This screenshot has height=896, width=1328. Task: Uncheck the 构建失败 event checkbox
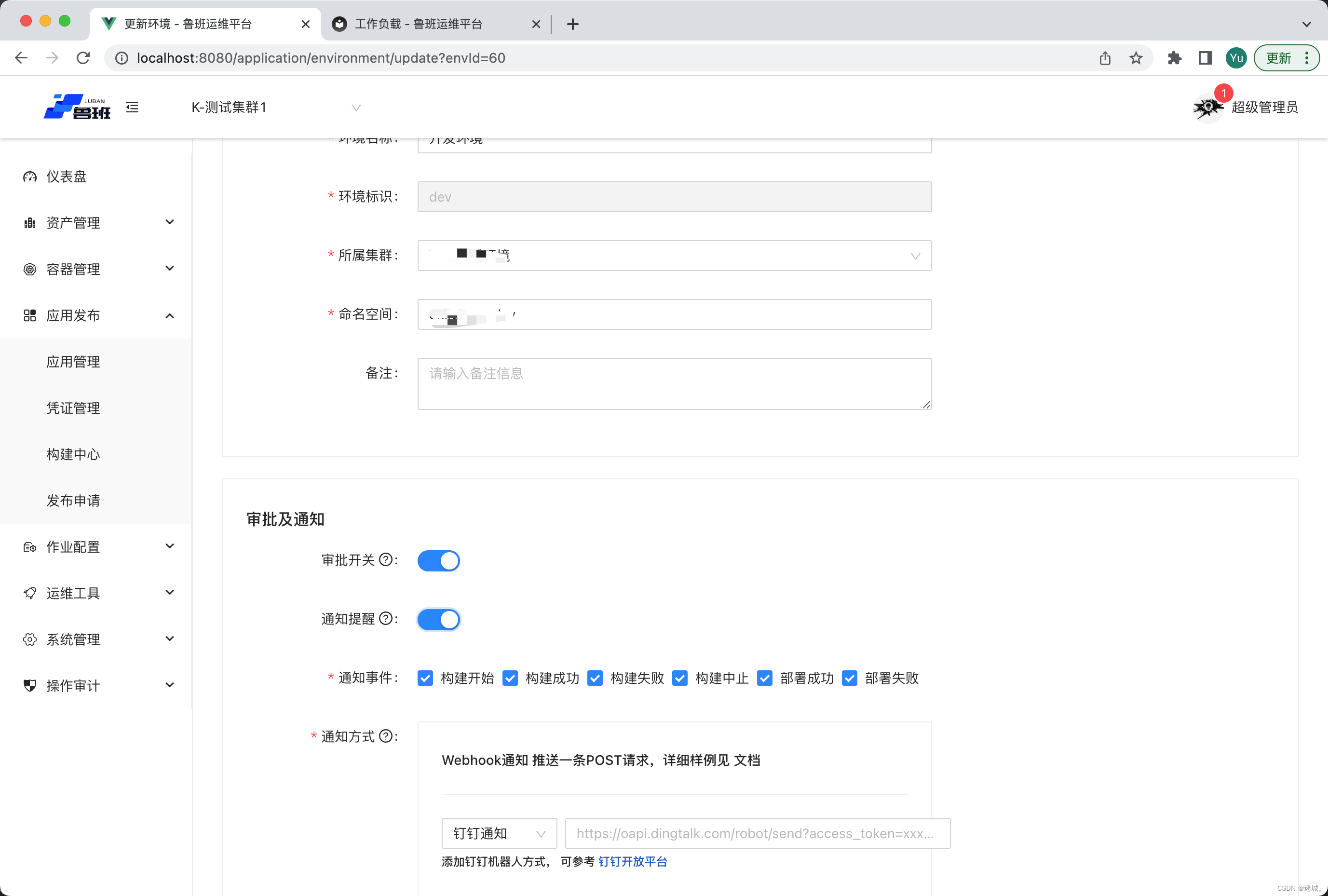pos(595,679)
